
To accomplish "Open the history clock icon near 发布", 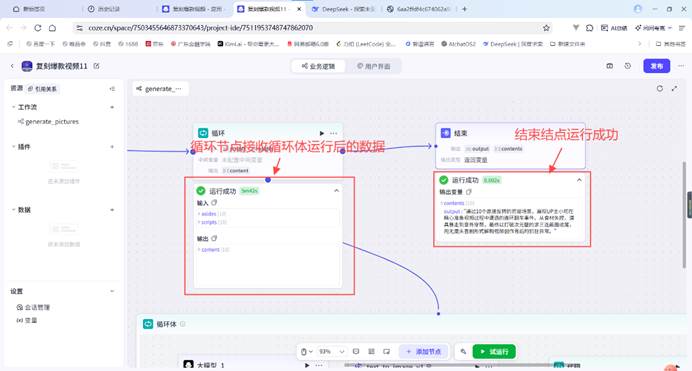I will (628, 66).
